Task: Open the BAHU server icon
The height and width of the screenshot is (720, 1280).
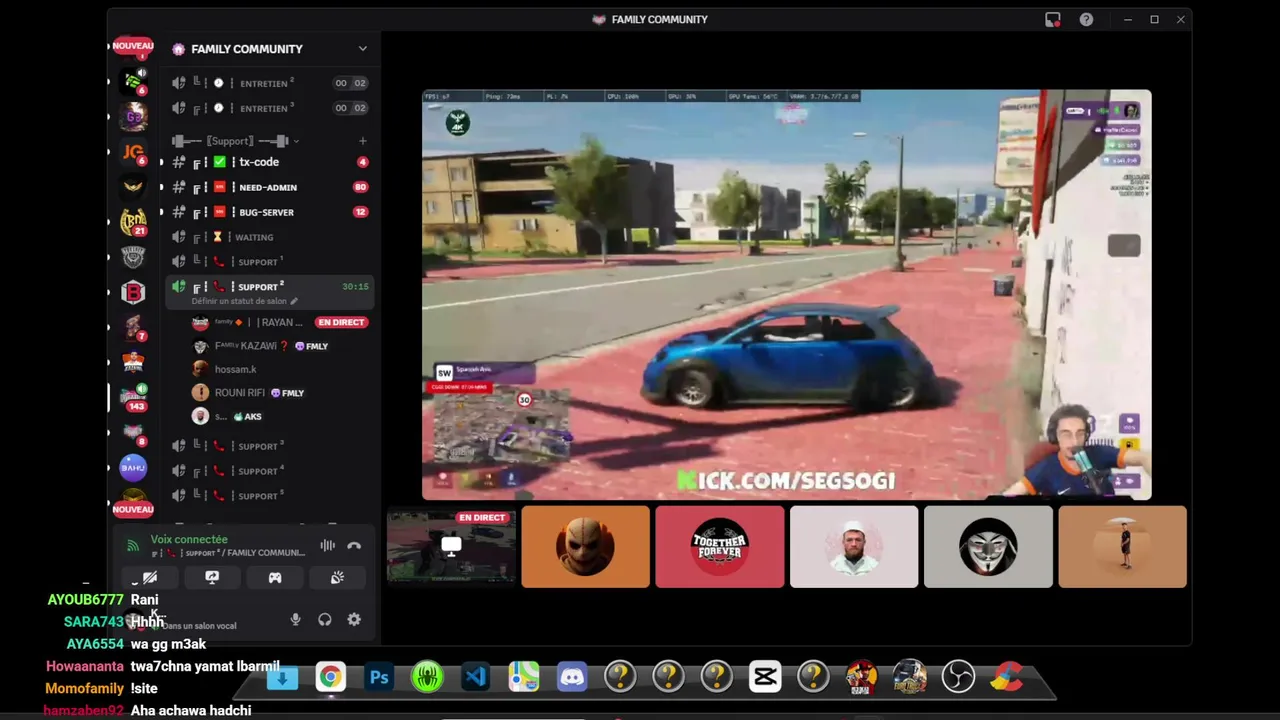Action: 133,467
